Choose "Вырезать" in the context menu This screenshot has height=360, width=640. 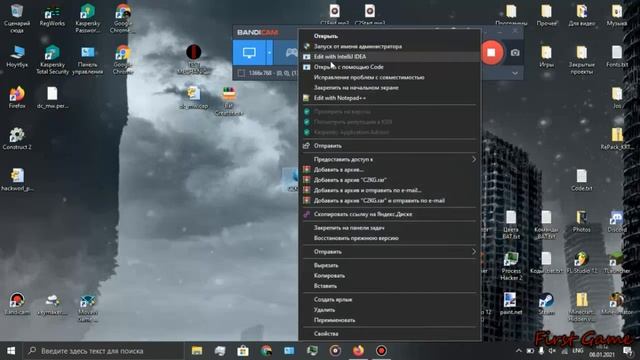tap(389, 265)
